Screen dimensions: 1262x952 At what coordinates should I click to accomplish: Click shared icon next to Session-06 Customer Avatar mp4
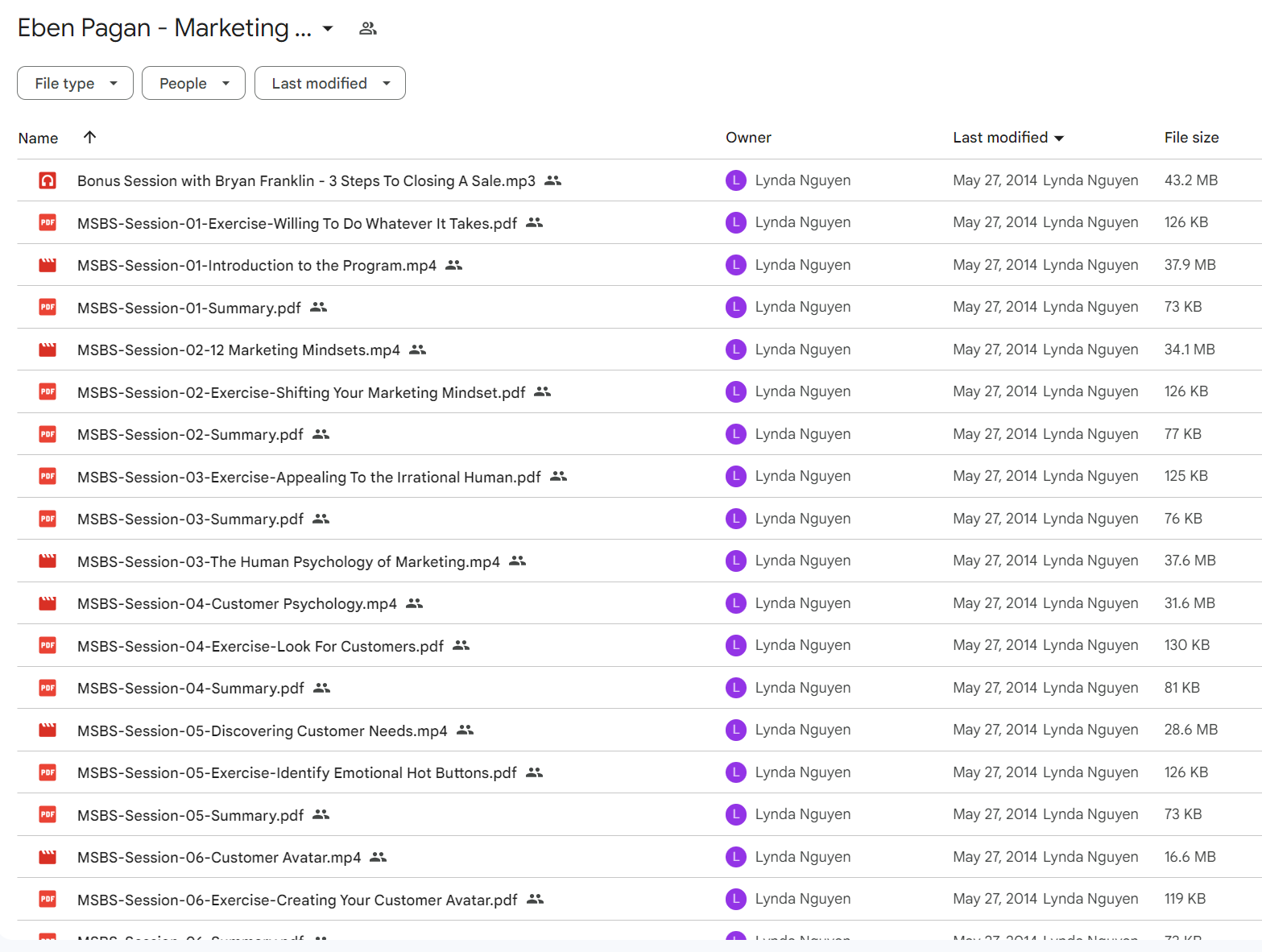(378, 857)
